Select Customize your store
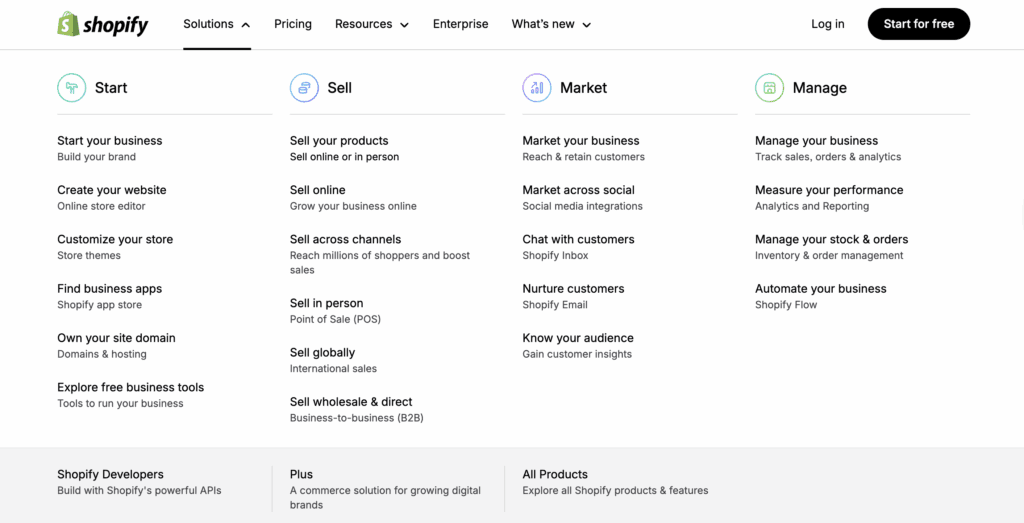Screen dimensions: 1024x523 pos(115,239)
